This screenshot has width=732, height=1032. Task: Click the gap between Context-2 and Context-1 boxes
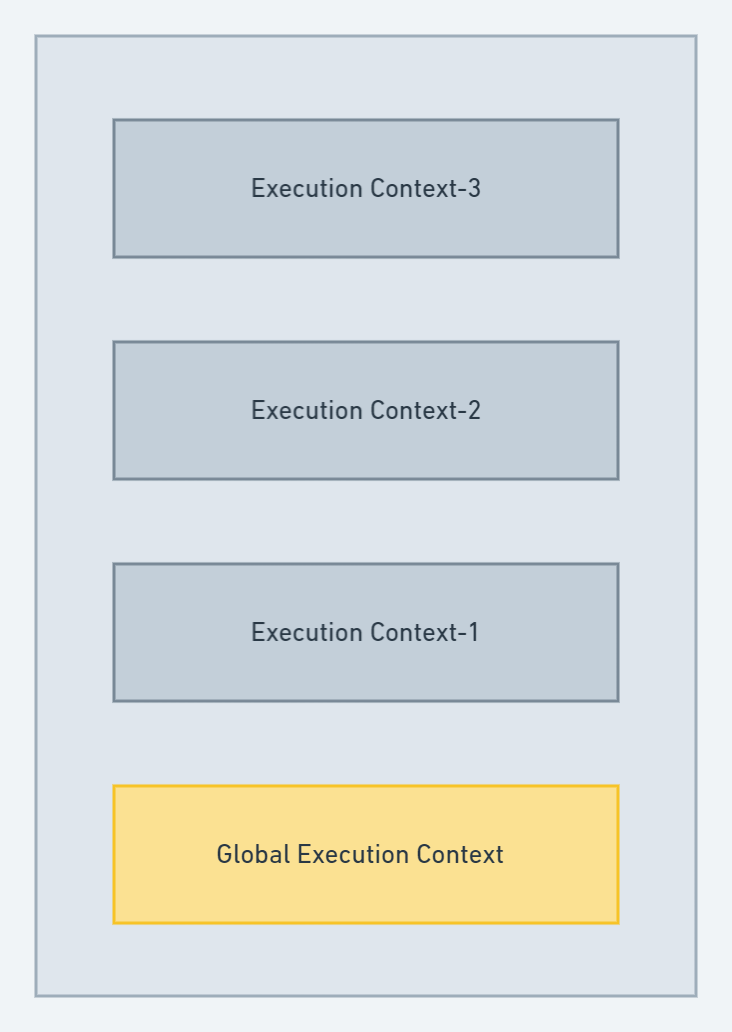pos(365,521)
